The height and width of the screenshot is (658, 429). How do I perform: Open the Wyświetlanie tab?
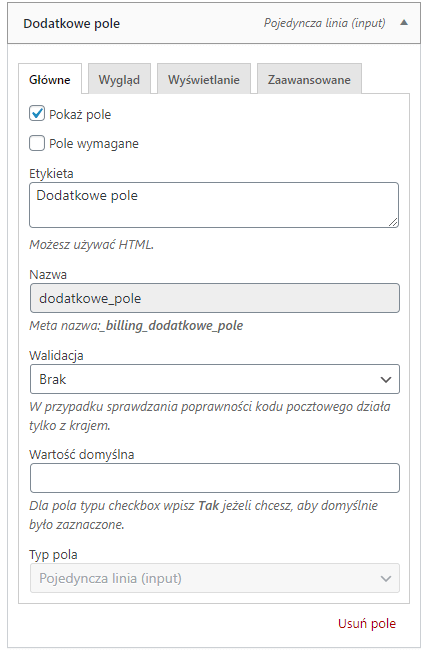204,79
